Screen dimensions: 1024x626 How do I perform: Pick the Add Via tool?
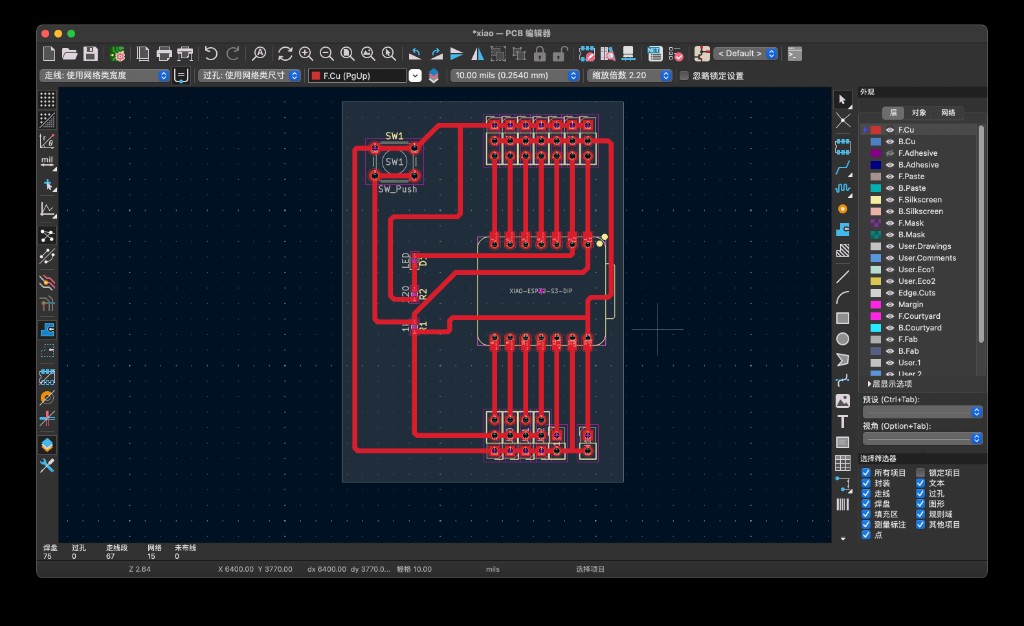842,209
